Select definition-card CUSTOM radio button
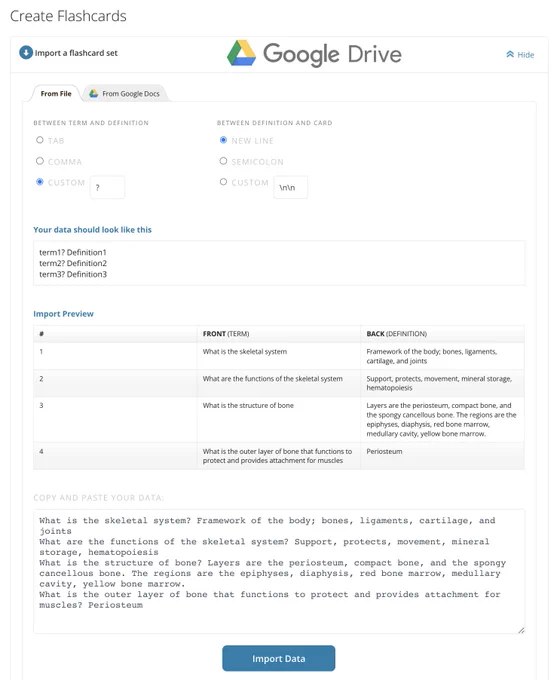This screenshot has height=680, width=560. (223, 182)
